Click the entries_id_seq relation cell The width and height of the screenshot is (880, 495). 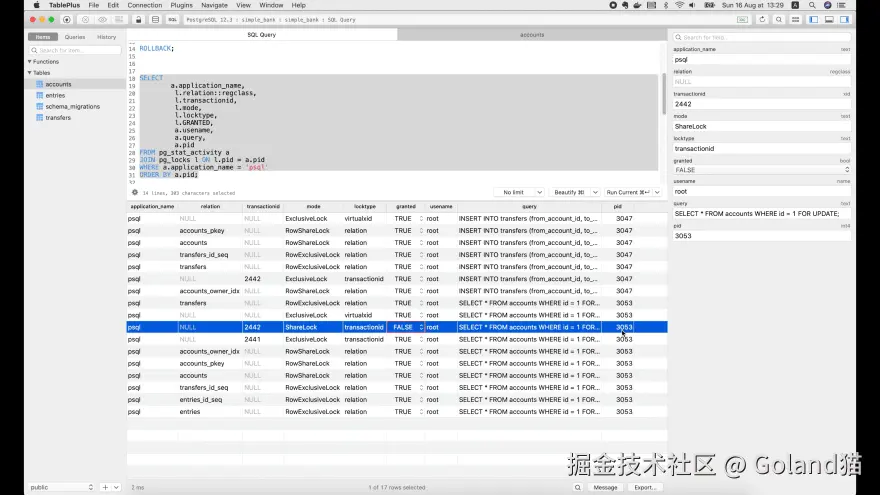click(x=201, y=400)
